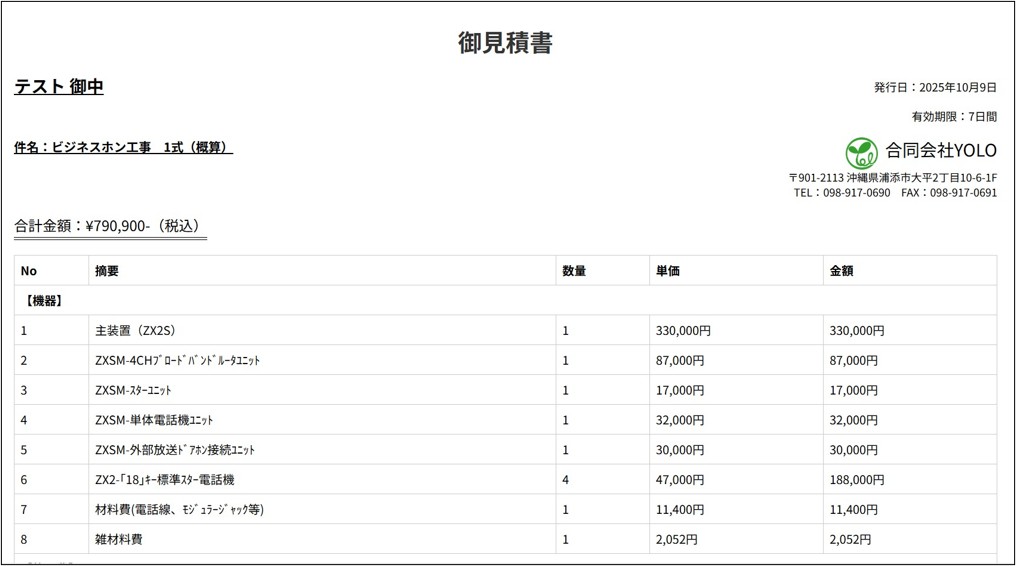
Task: Click the 単価 column header
Action: click(x=667, y=271)
